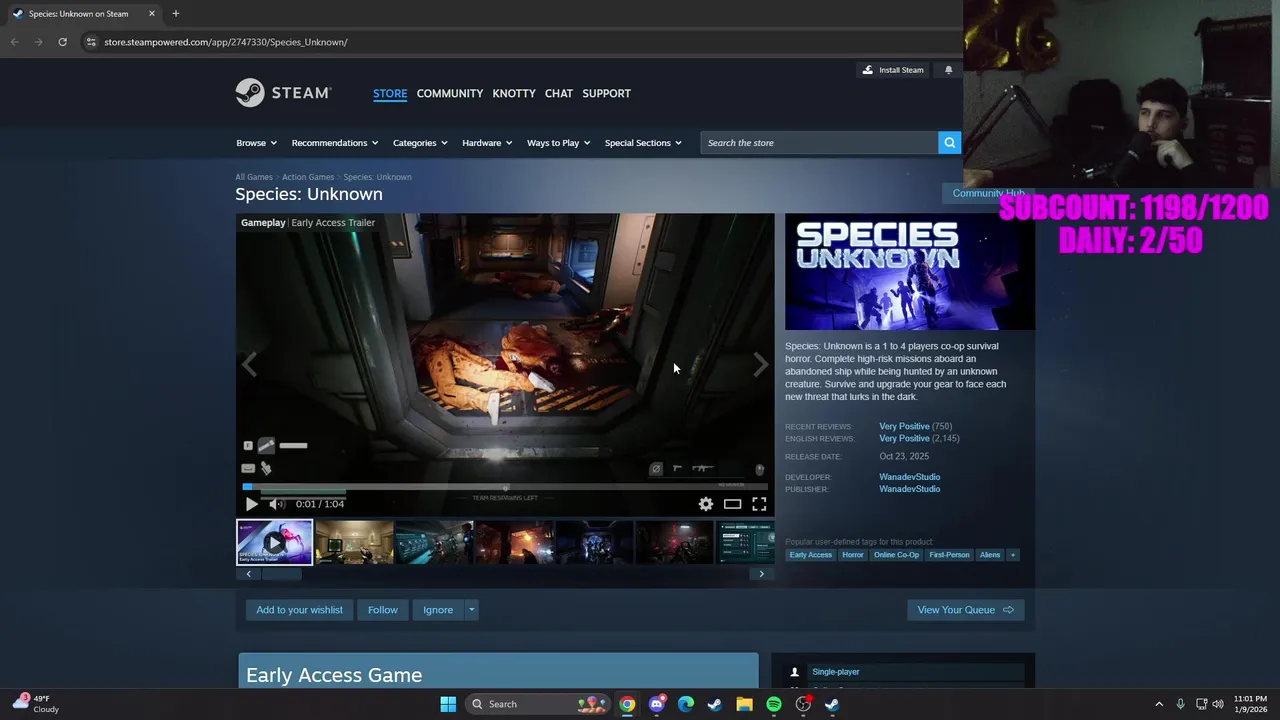
Task: Open the Community Hub button
Action: click(988, 193)
